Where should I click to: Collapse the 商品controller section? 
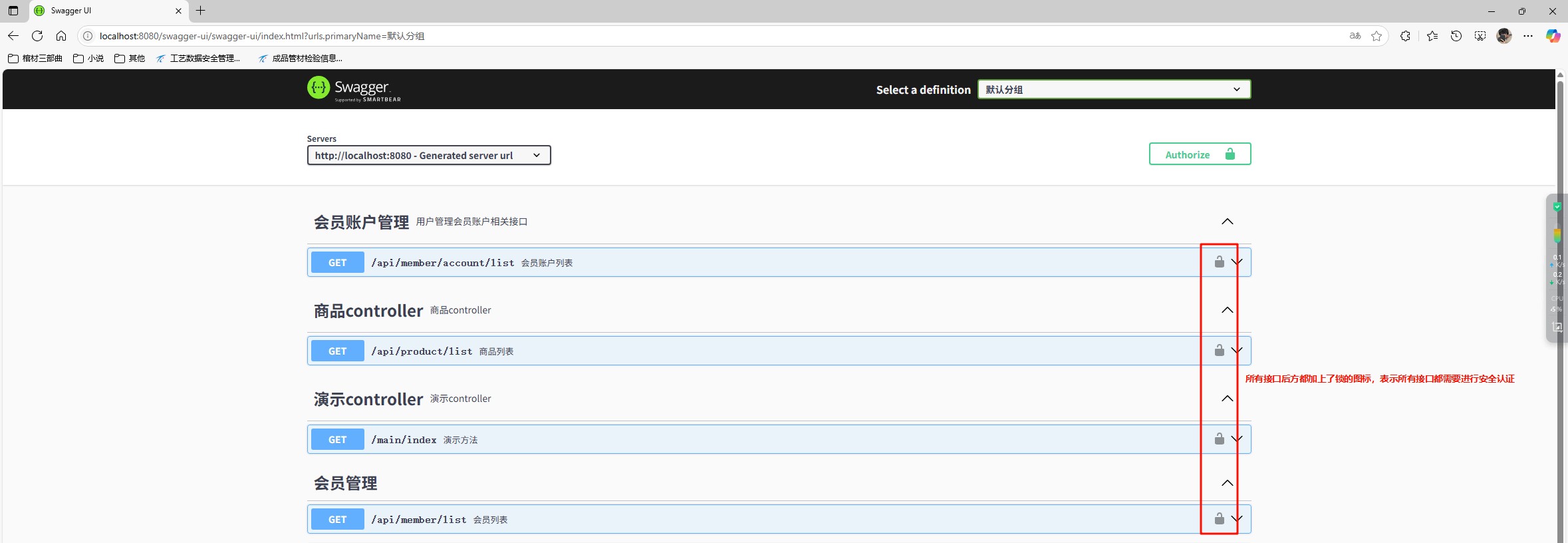tap(1227, 310)
